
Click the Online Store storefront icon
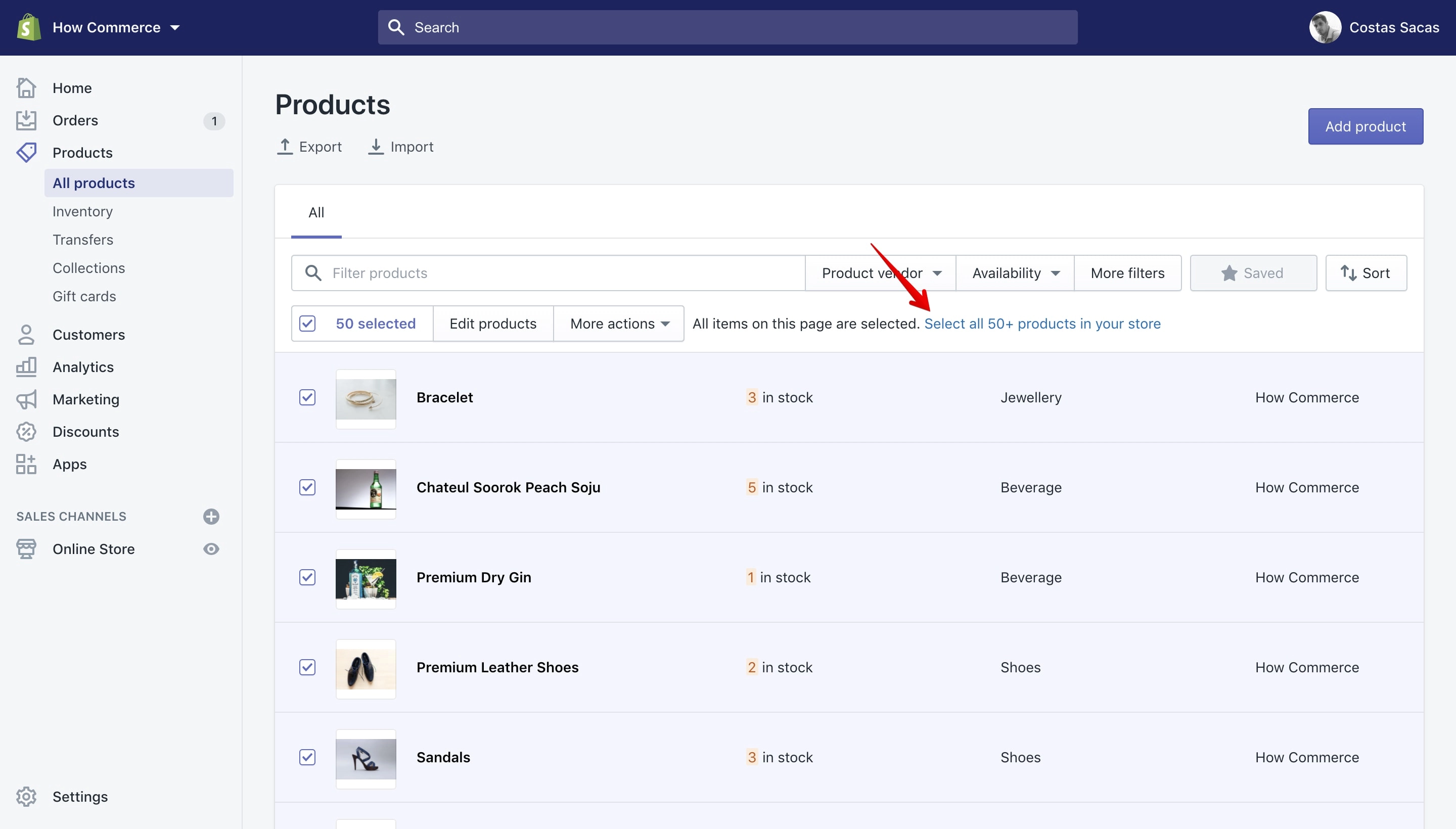coord(26,549)
